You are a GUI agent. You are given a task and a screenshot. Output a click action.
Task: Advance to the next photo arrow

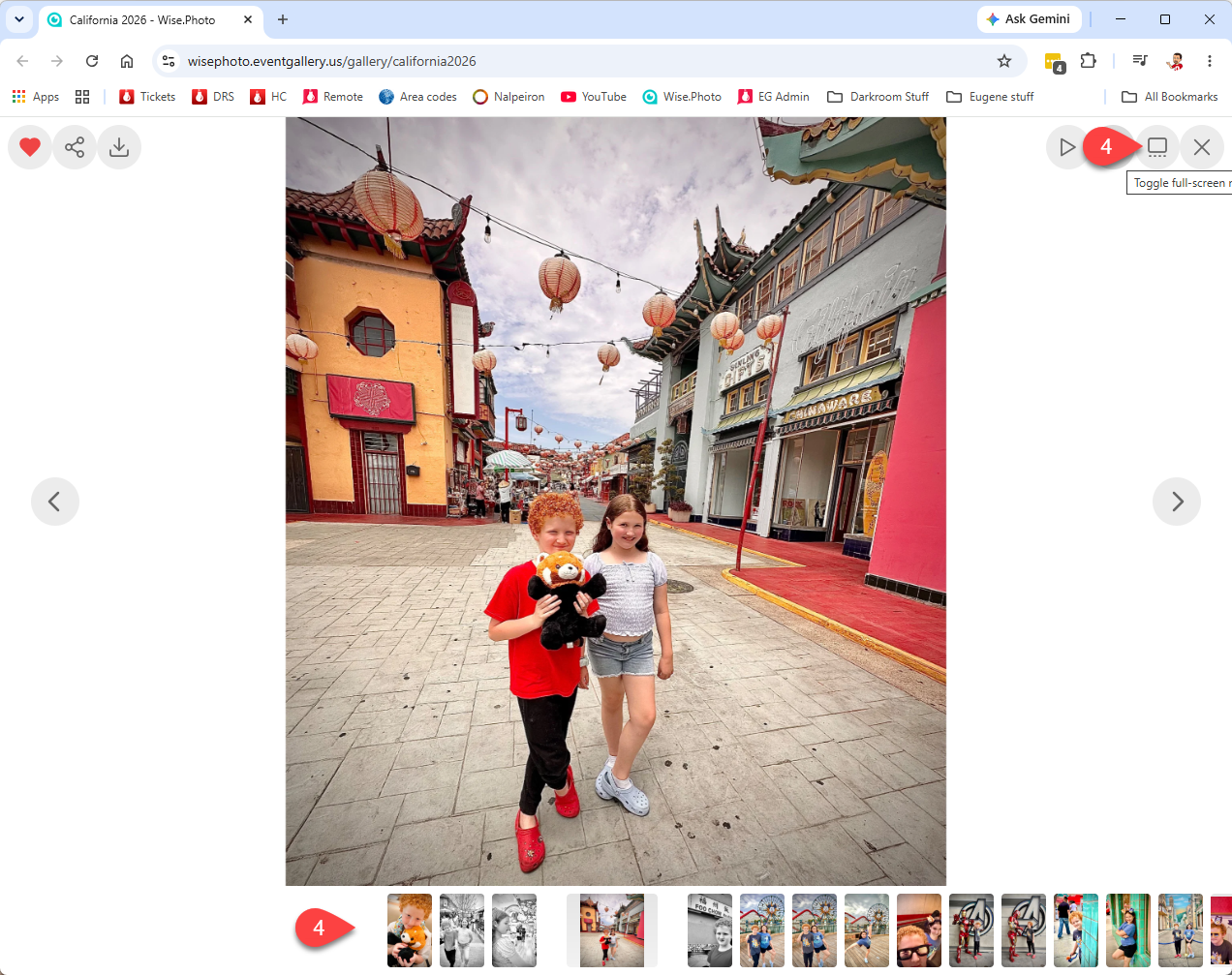[1177, 502]
